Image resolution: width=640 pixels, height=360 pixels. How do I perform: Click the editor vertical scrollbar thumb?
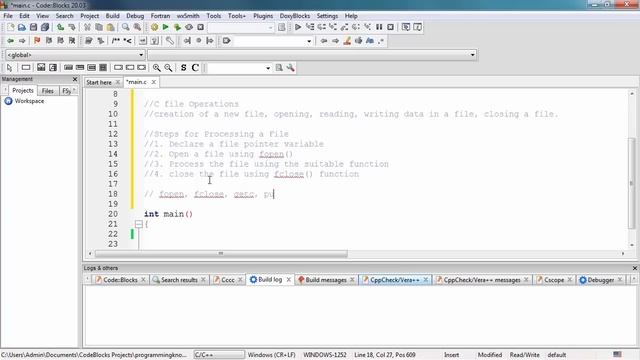click(x=632, y=184)
